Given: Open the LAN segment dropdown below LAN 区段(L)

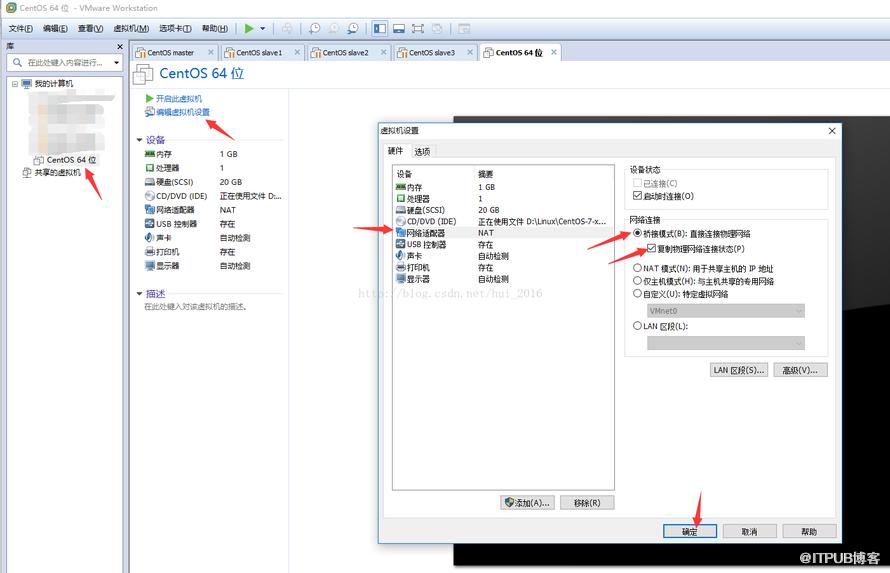Looking at the screenshot, I should pos(725,343).
